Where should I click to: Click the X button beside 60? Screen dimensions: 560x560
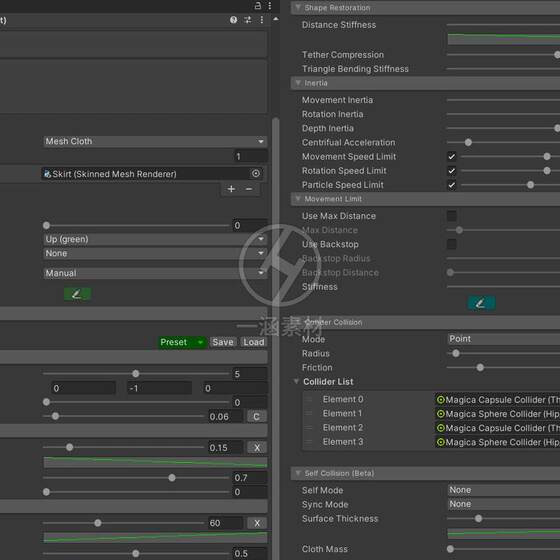point(257,523)
